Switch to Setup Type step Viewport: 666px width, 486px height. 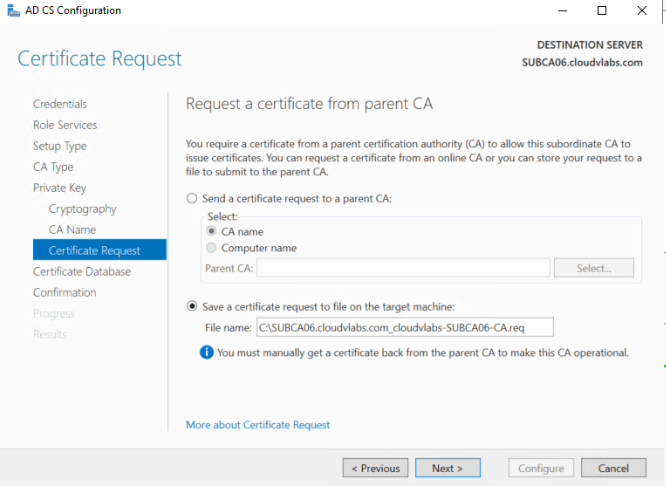tap(60, 146)
